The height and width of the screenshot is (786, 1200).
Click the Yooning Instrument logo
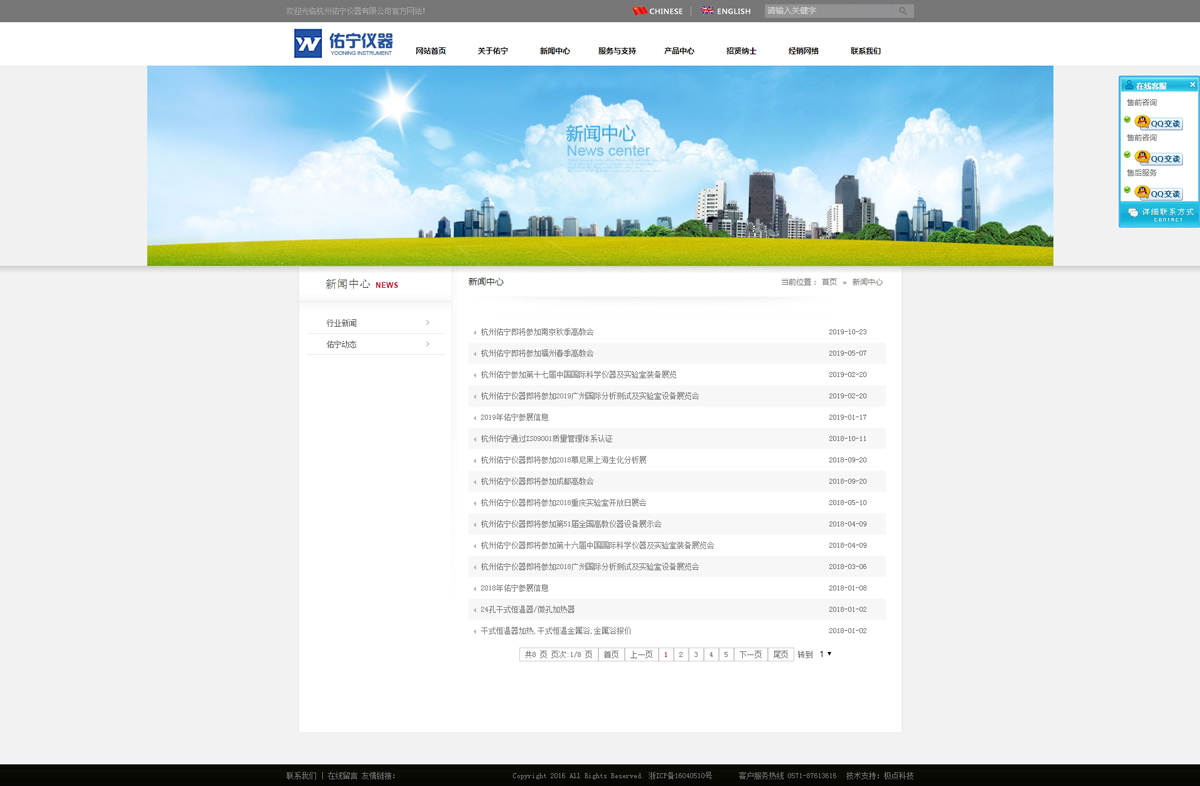click(x=343, y=44)
